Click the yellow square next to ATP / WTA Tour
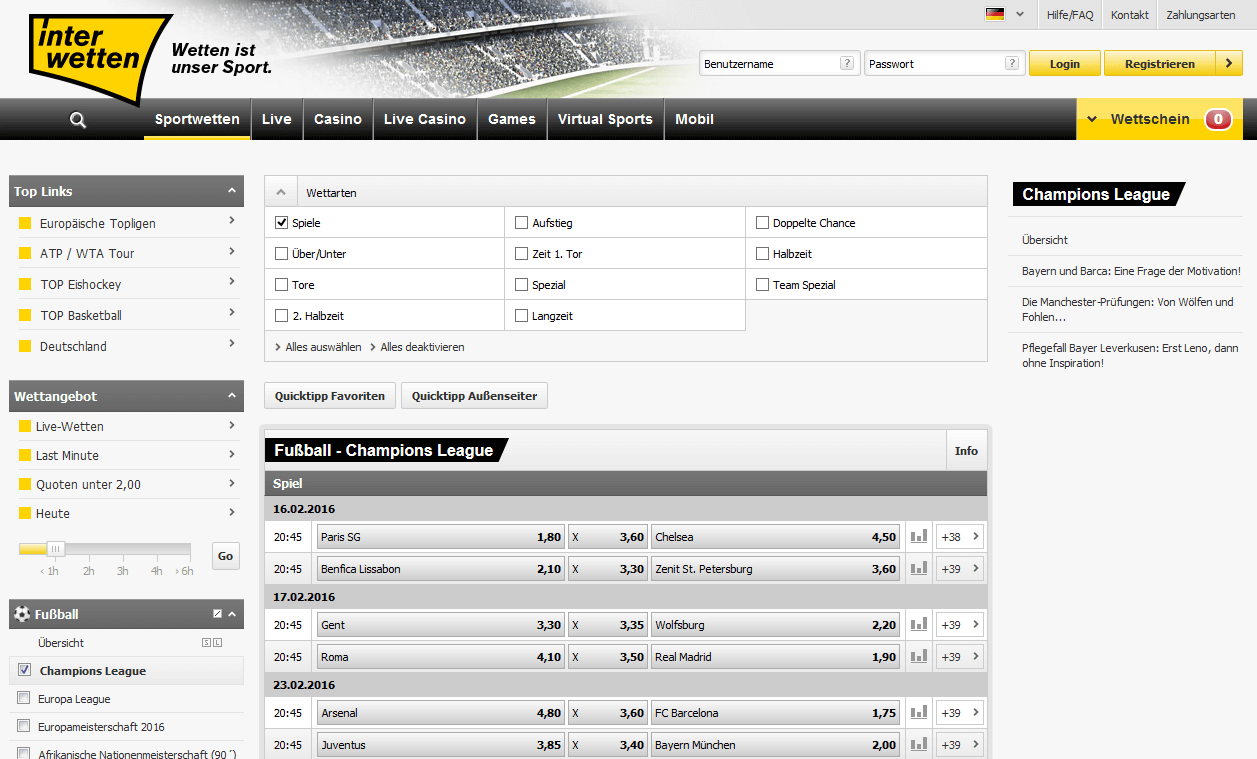Viewport: 1257px width, 759px height. pos(26,254)
